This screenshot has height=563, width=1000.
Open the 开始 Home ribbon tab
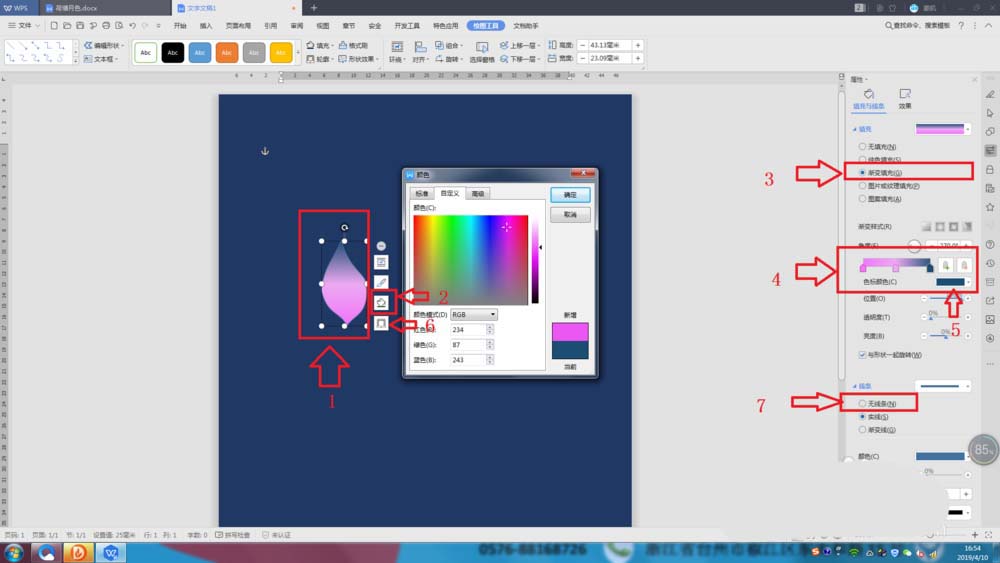pyautogui.click(x=180, y=26)
